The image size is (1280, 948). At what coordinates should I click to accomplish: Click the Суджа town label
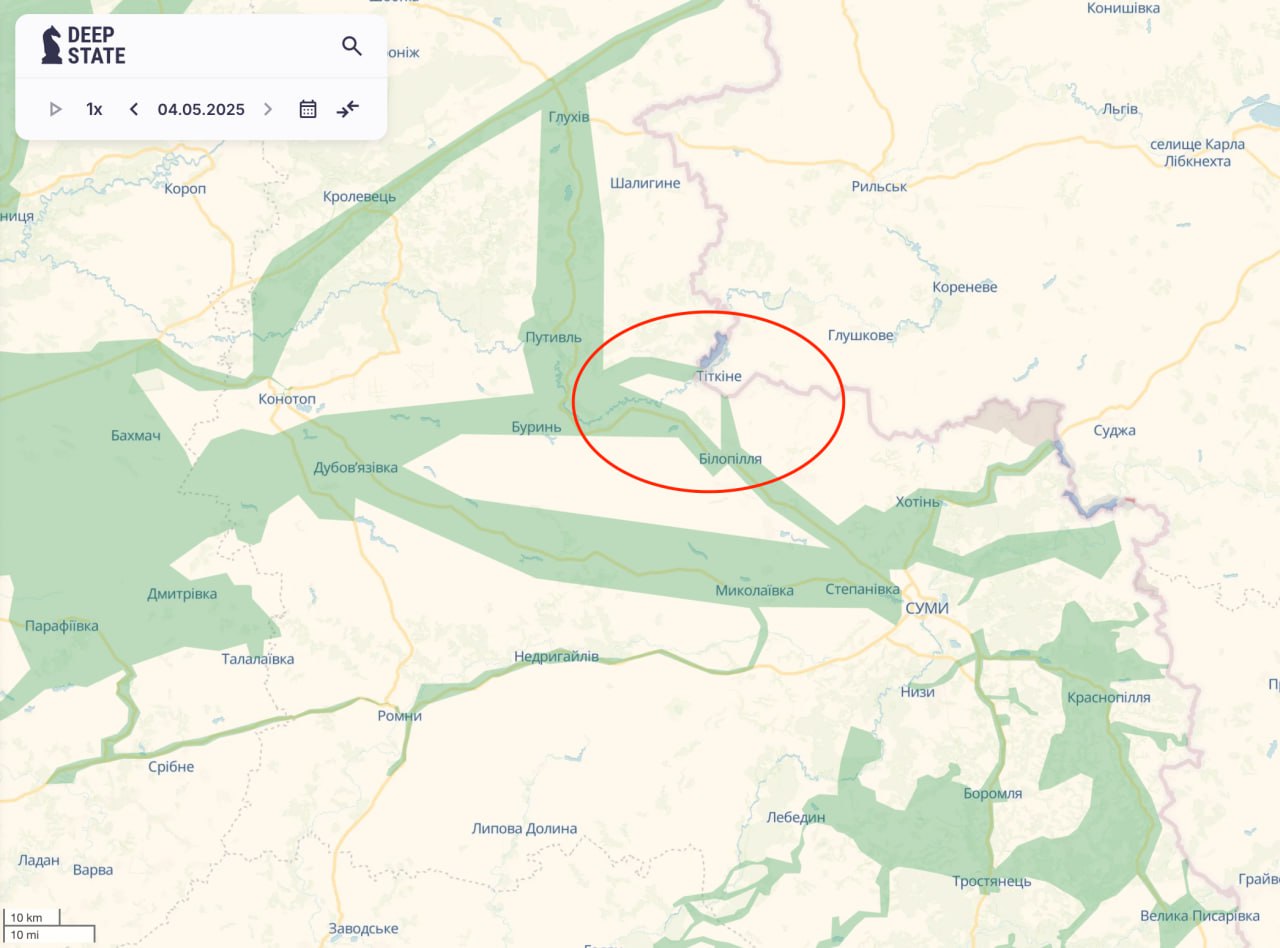[x=1115, y=430]
